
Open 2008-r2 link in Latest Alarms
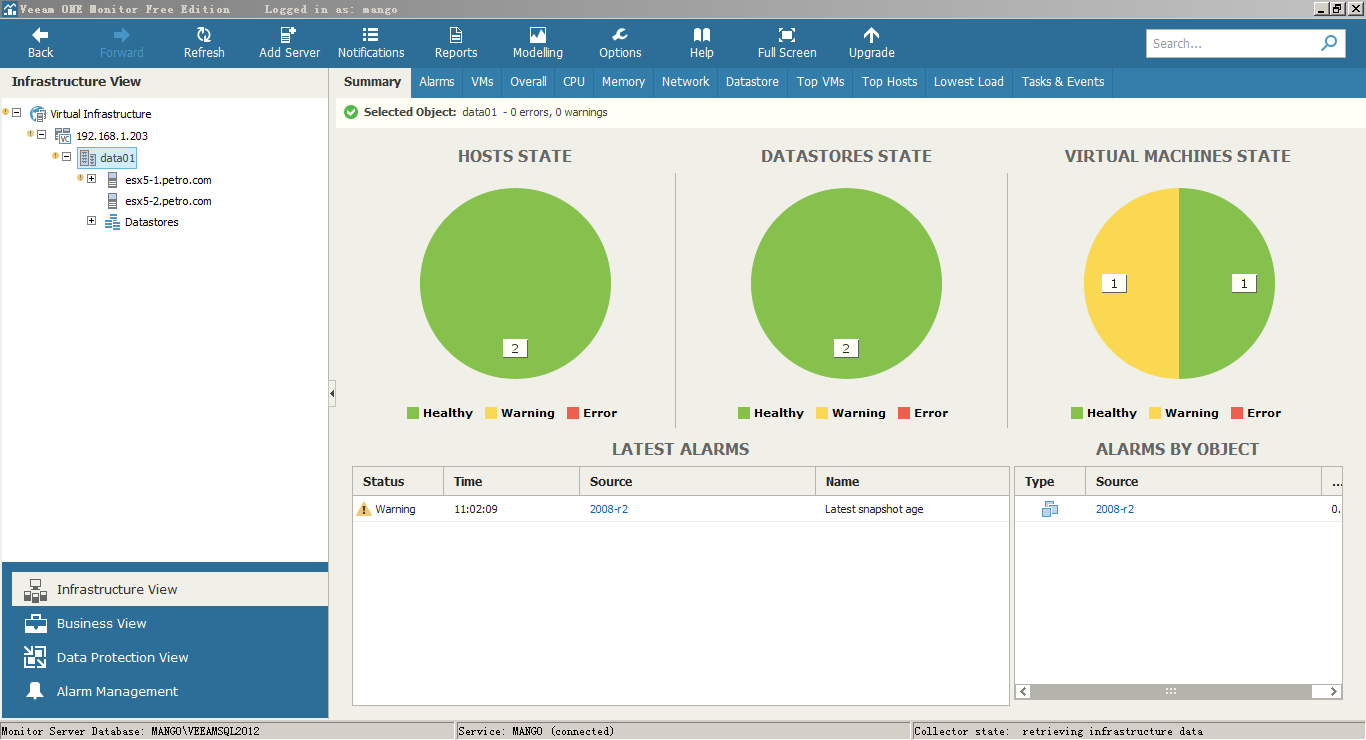tap(609, 509)
